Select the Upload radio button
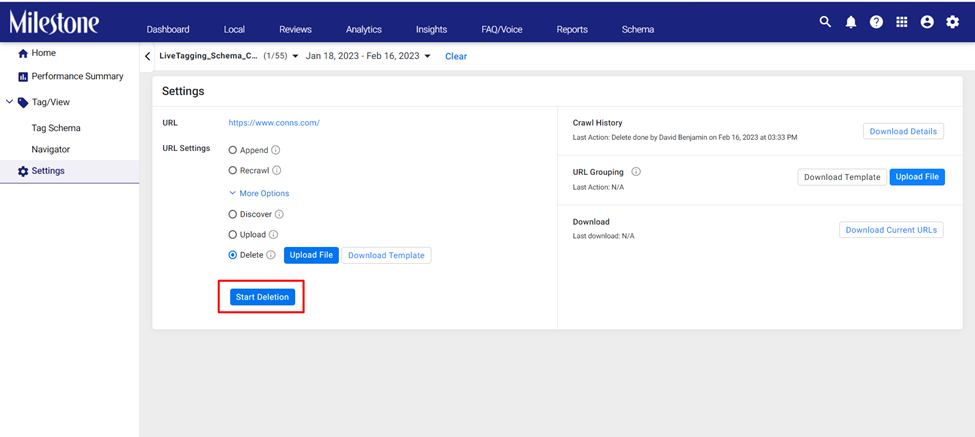This screenshot has width=975, height=437. coord(233,235)
